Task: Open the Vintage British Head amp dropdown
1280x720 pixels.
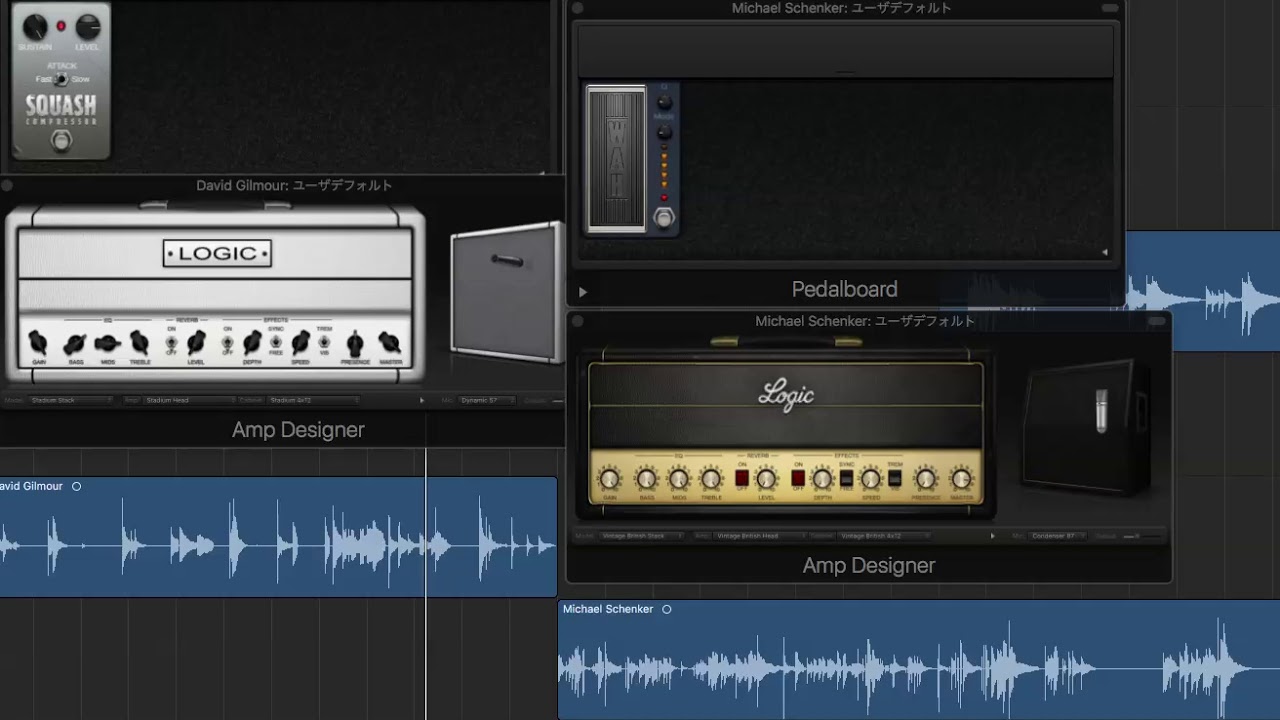Action: (761, 536)
